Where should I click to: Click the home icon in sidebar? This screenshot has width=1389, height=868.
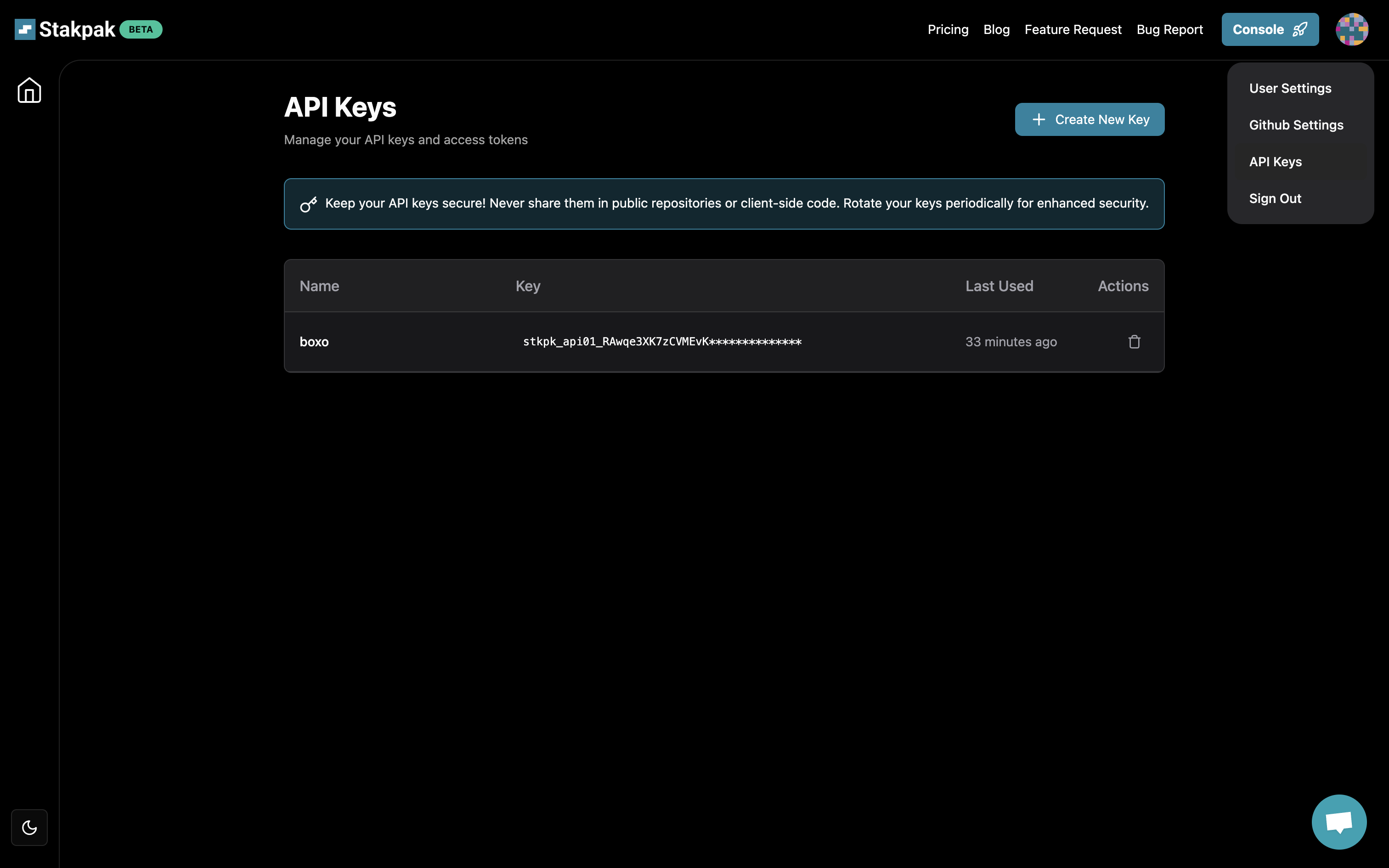pos(29,90)
